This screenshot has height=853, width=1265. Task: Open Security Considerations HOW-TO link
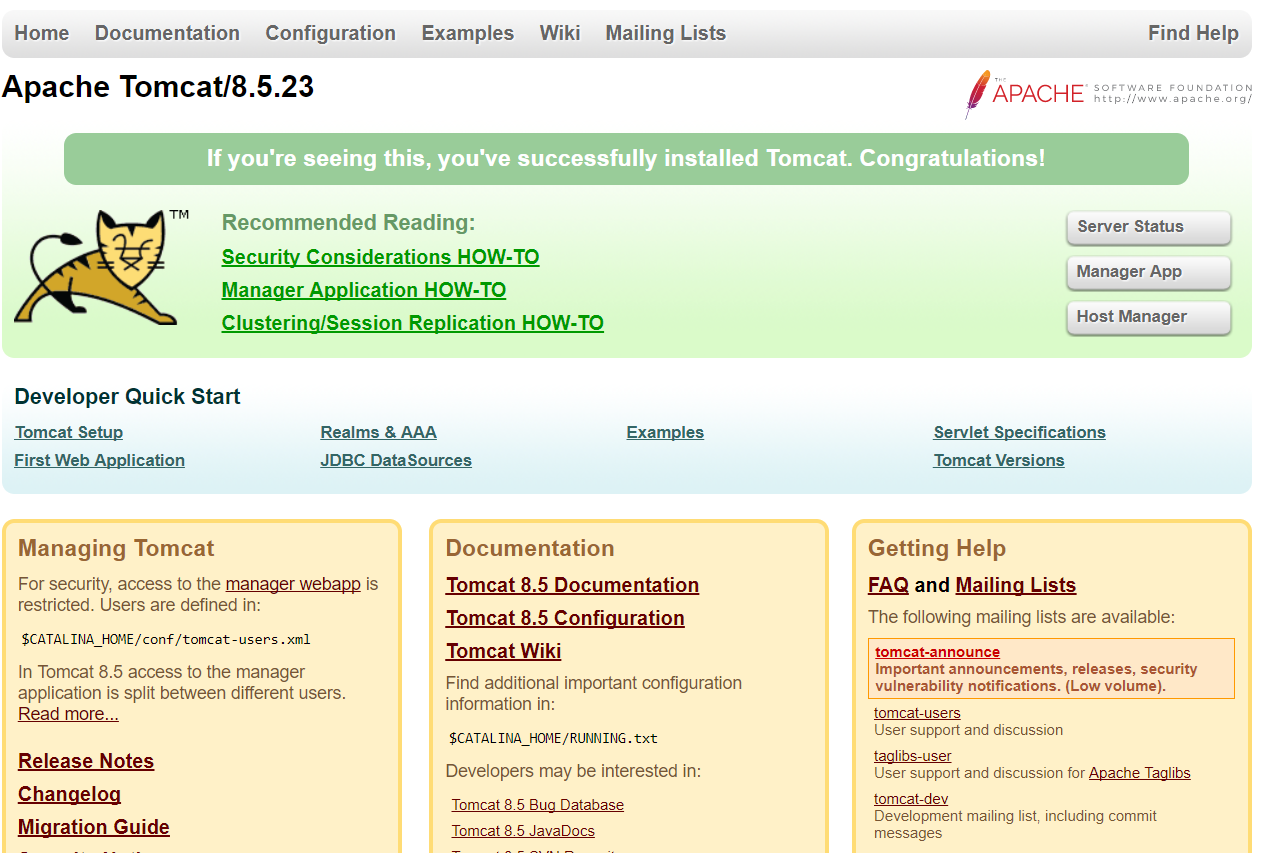click(380, 257)
